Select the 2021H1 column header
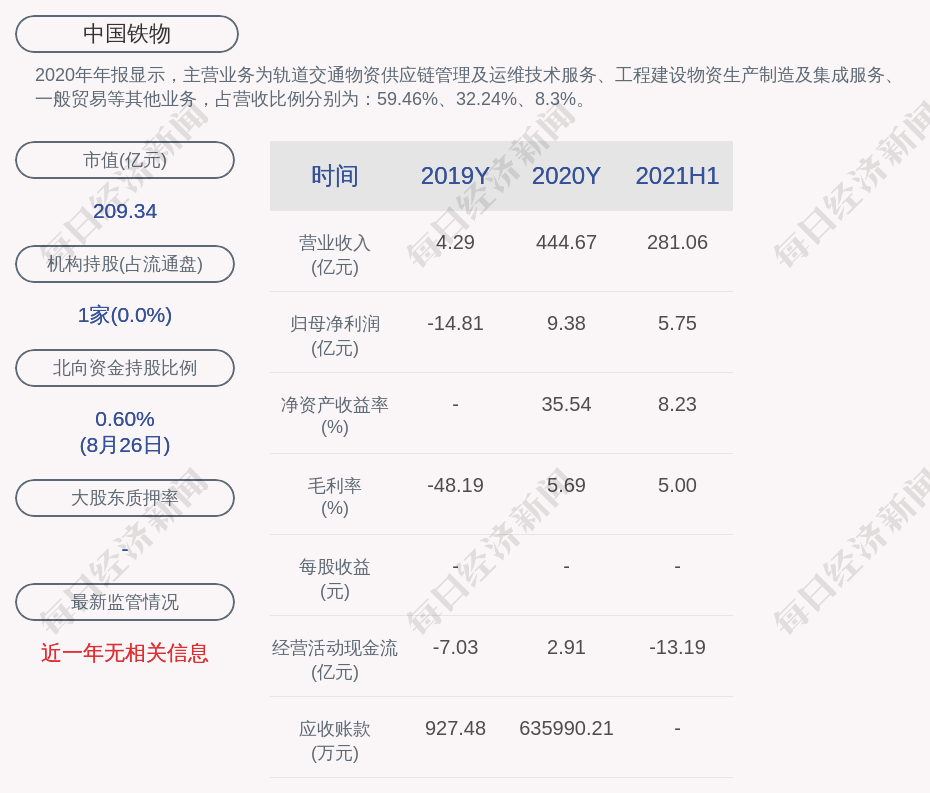 coord(677,176)
